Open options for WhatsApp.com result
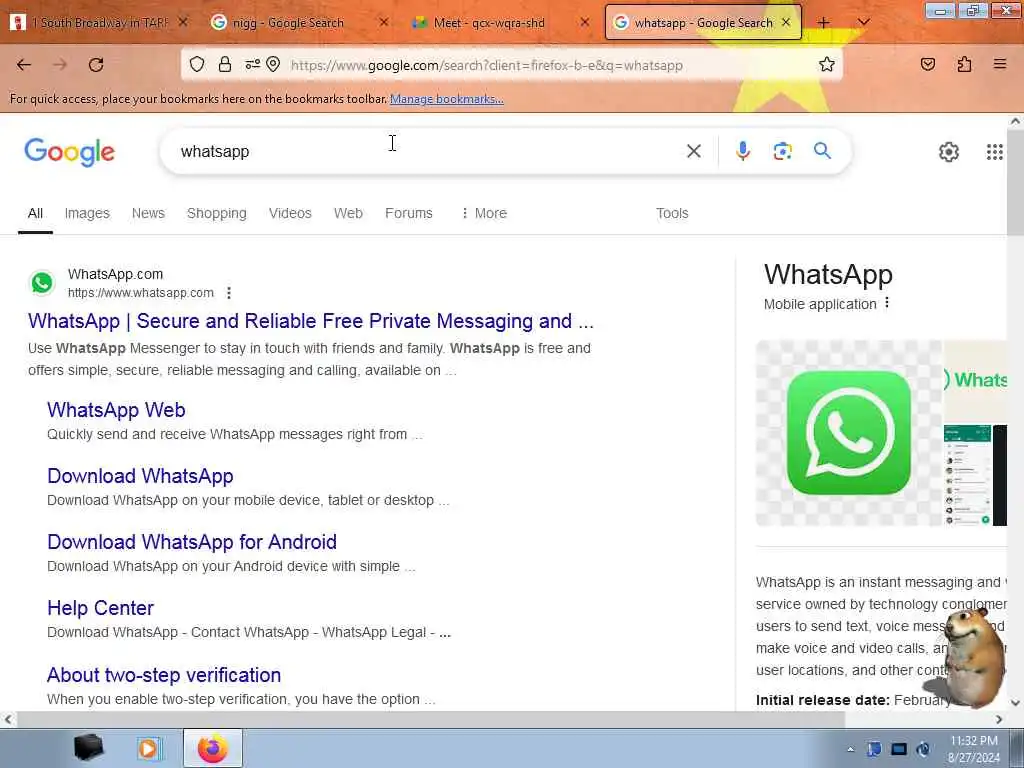The width and height of the screenshot is (1024, 768). point(229,293)
